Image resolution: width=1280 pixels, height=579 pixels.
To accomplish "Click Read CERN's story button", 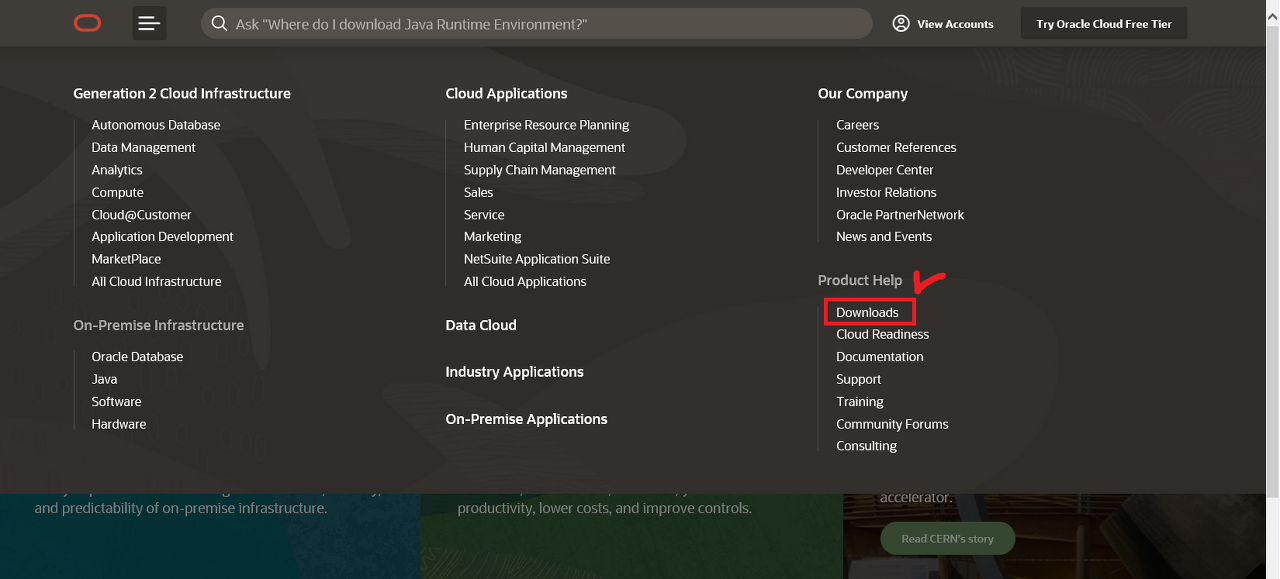I will point(947,538).
